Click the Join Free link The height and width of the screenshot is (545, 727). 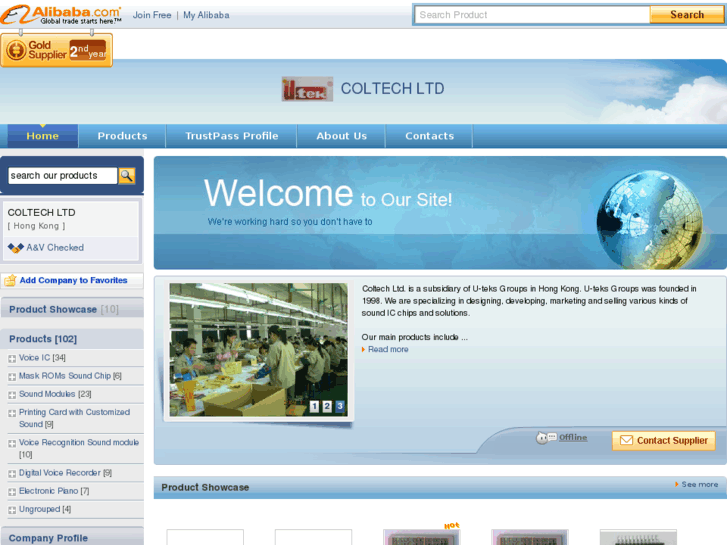tap(152, 15)
